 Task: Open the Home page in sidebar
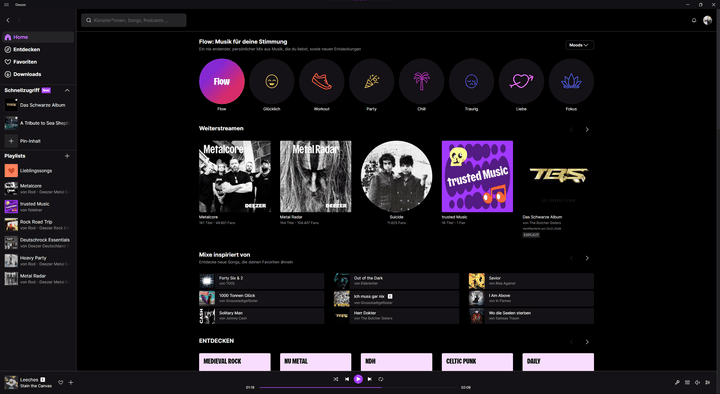coord(38,37)
